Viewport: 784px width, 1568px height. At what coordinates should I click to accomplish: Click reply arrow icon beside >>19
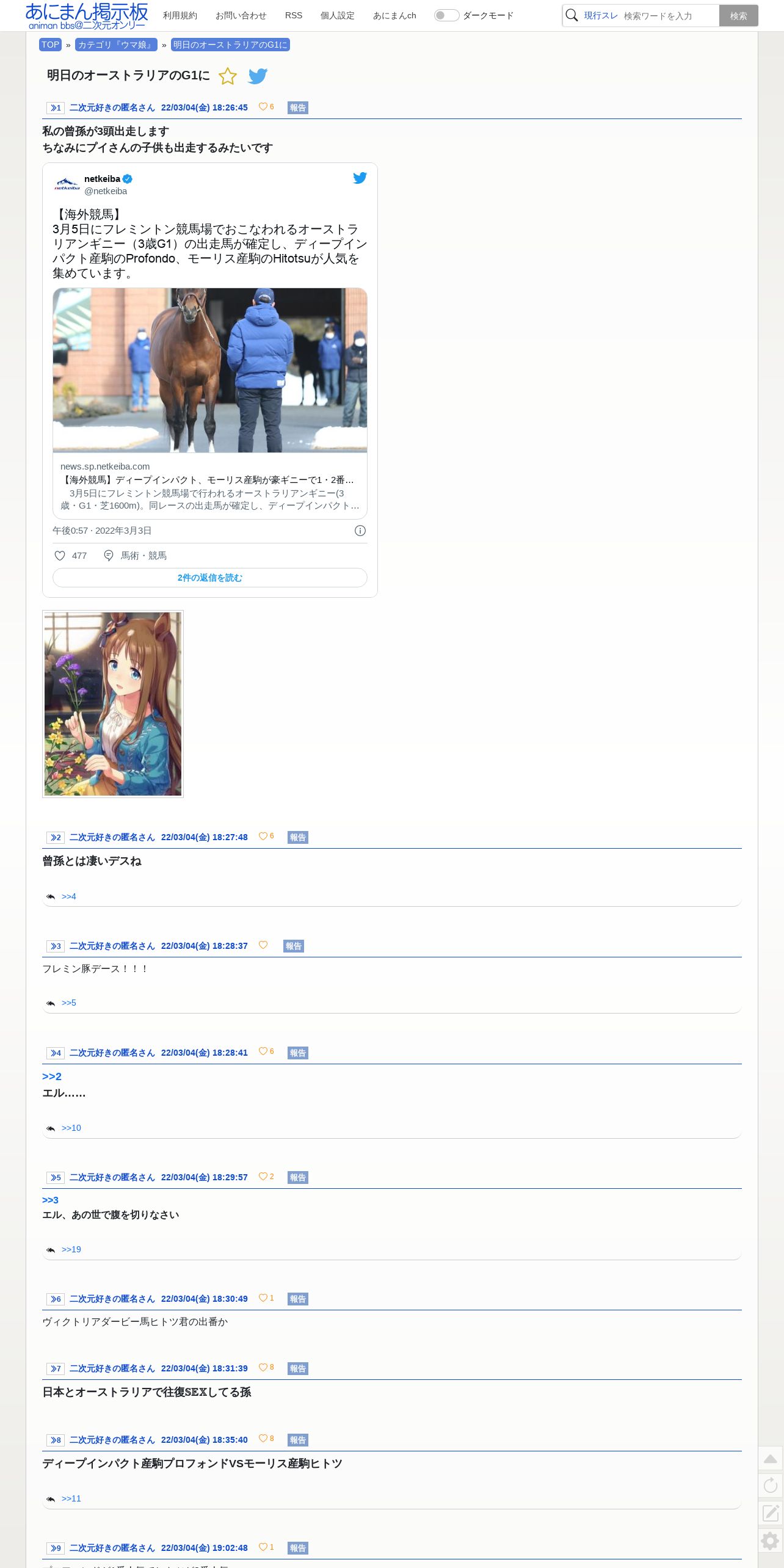point(51,1250)
